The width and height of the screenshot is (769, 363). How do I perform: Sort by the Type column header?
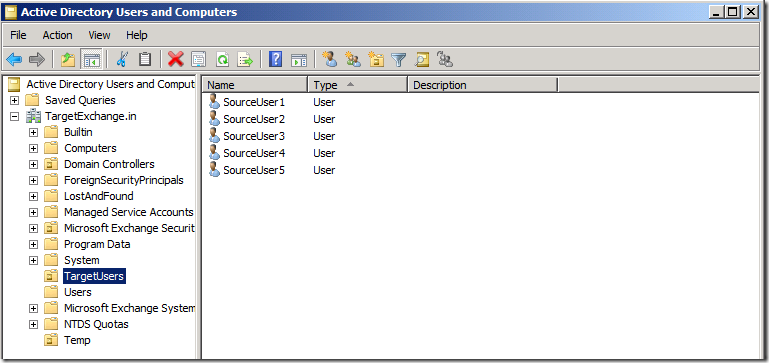click(358, 85)
